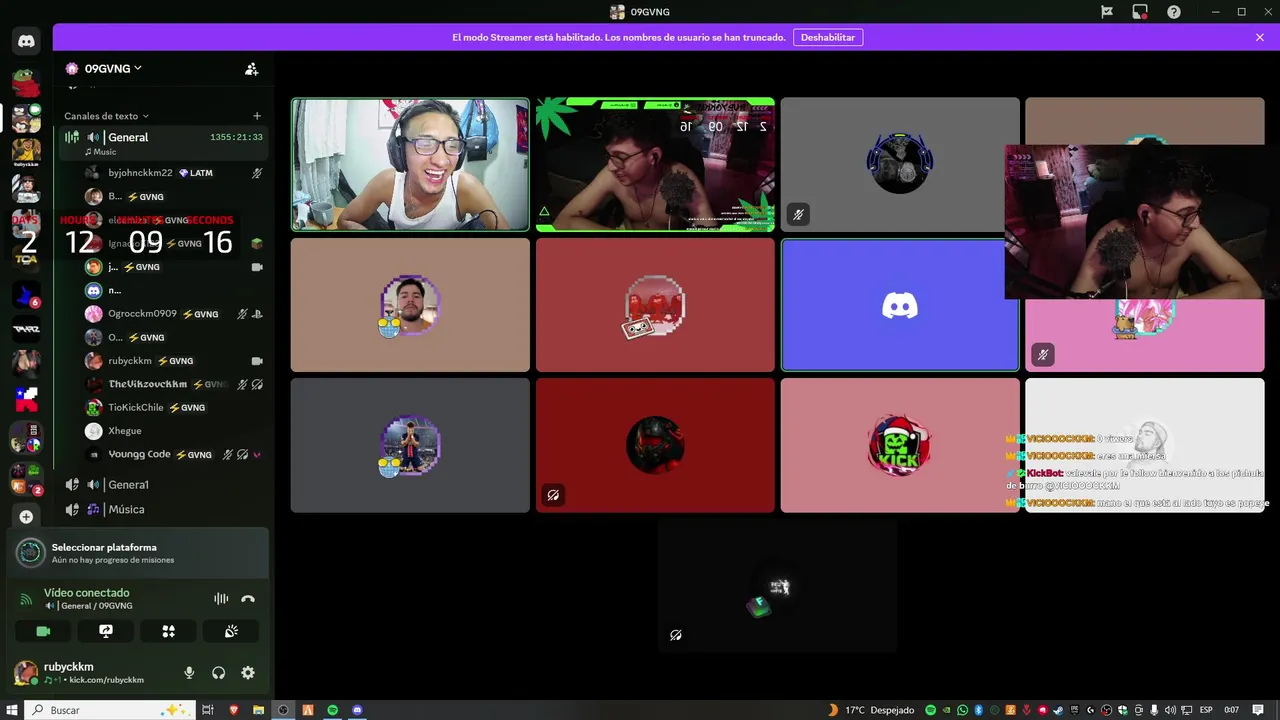Share your screen from the voice panel
Screen dimensions: 1280x720
(106, 631)
